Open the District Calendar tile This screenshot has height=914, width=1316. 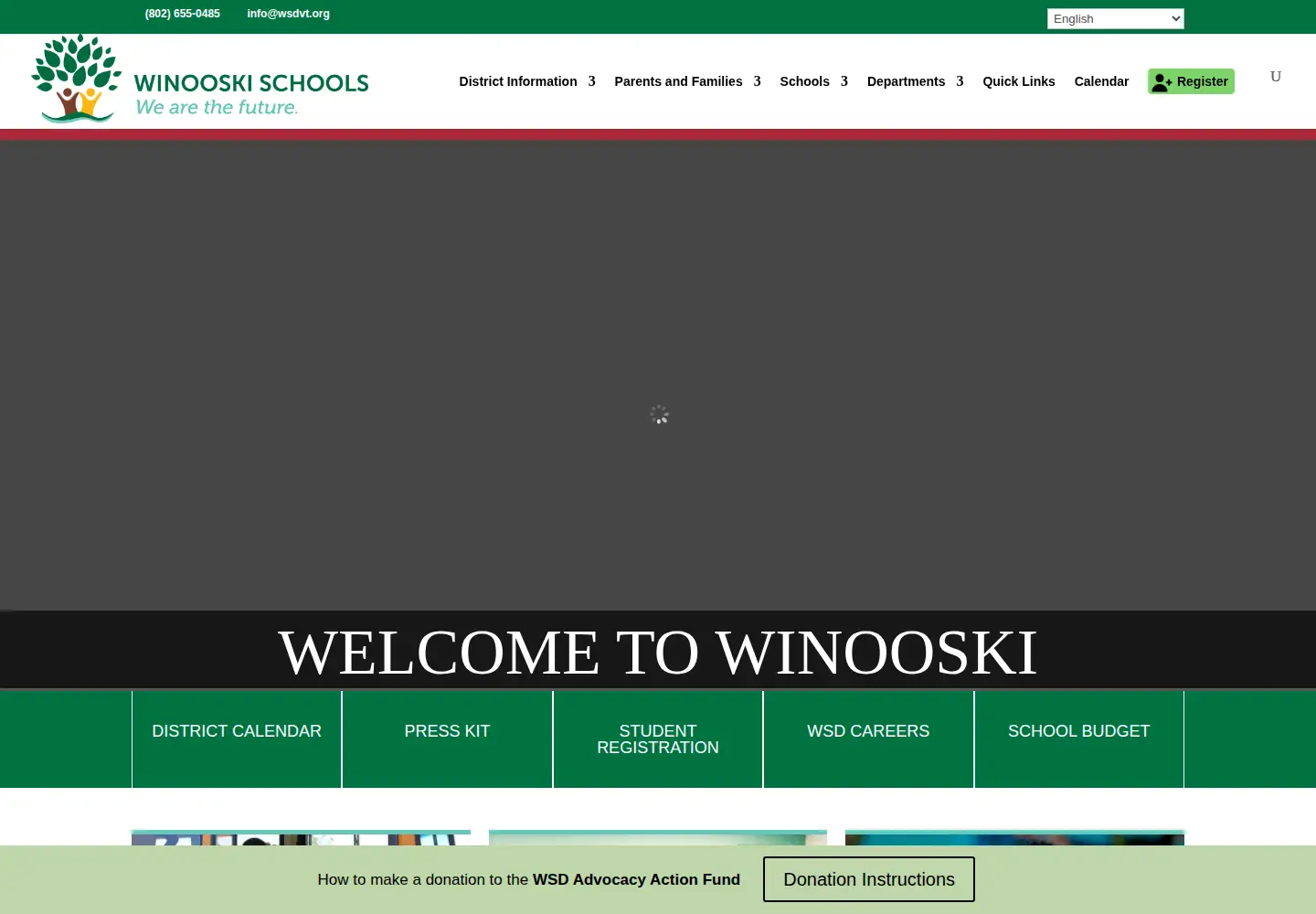[237, 739]
